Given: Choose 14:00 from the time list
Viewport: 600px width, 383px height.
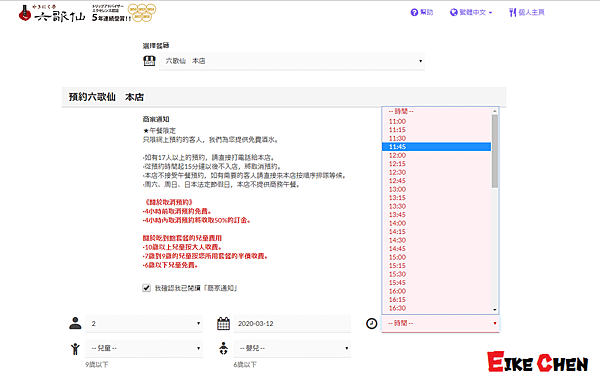Looking at the screenshot, I should pyautogui.click(x=436, y=223).
